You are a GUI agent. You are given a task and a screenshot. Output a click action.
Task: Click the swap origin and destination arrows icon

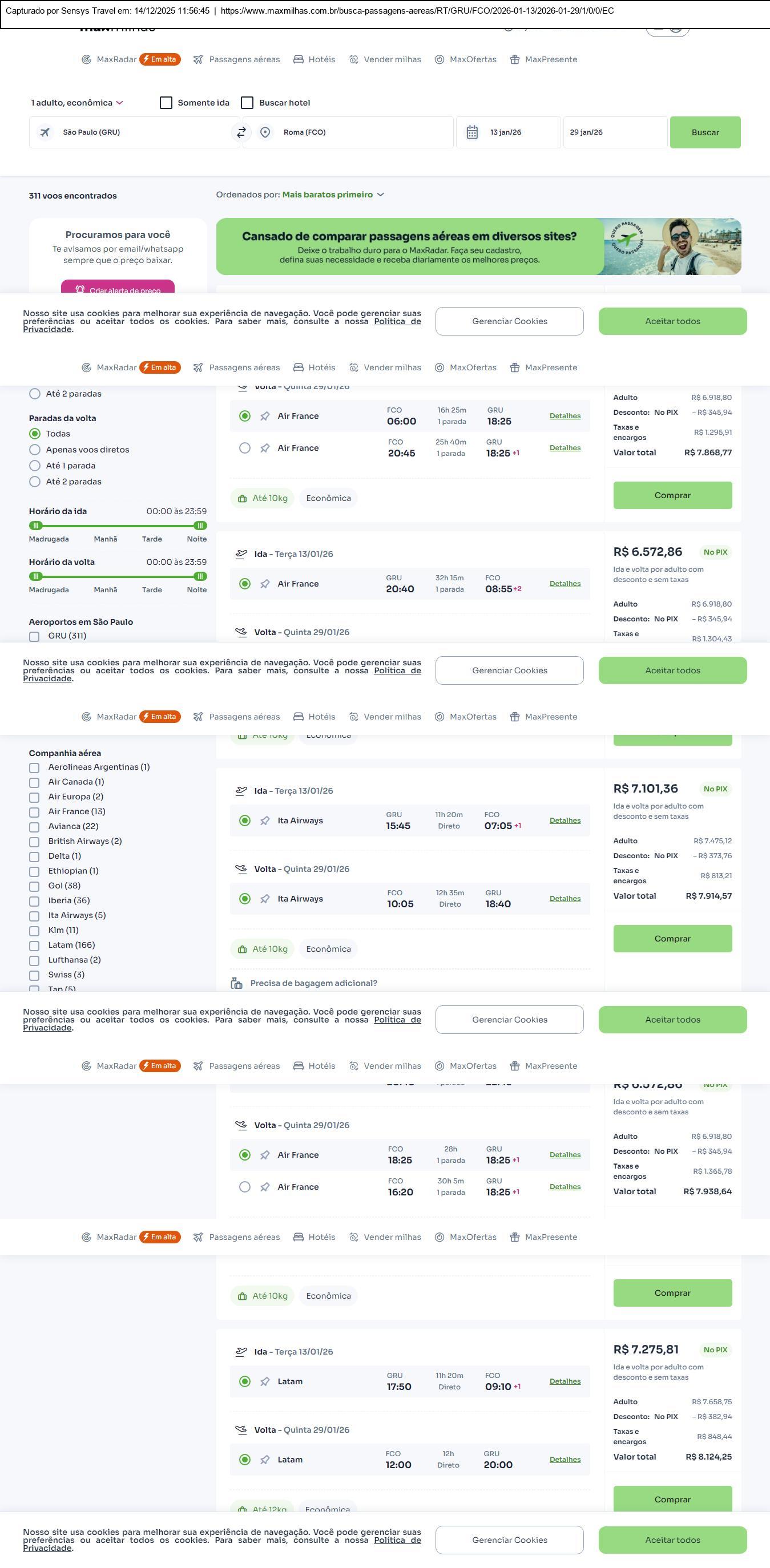tap(241, 132)
